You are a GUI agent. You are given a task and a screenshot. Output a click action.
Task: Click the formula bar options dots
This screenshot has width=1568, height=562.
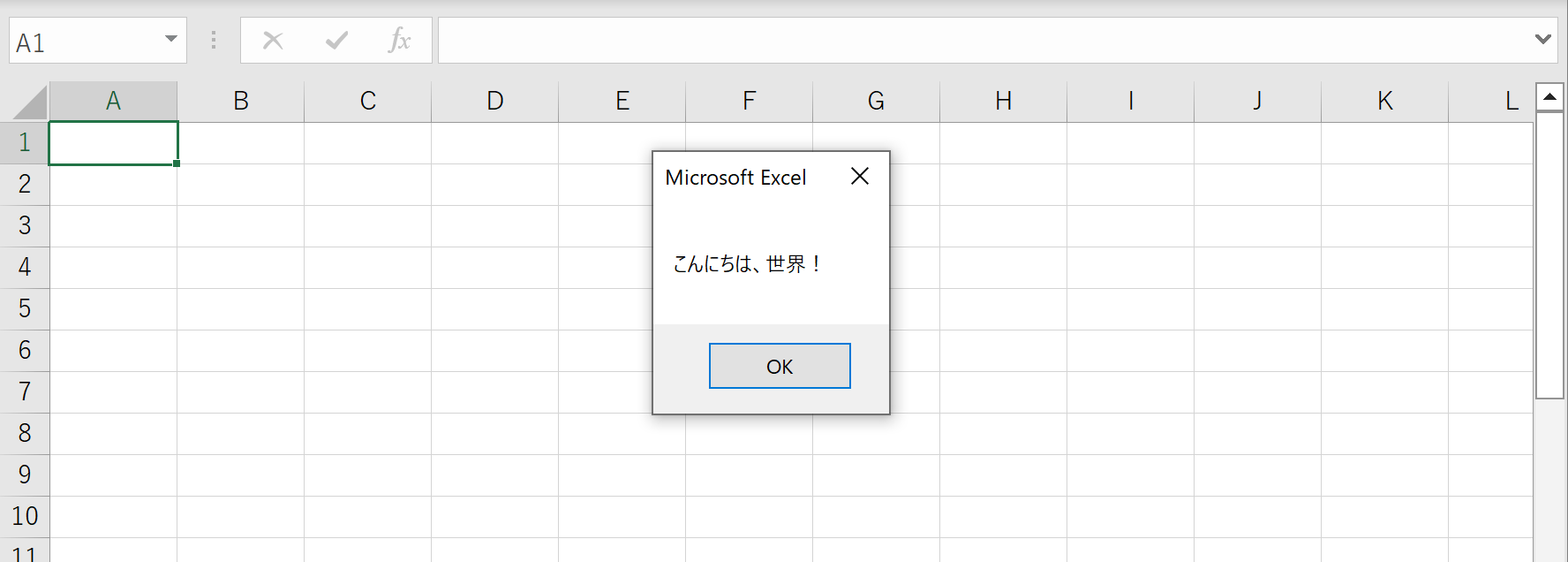point(214,40)
